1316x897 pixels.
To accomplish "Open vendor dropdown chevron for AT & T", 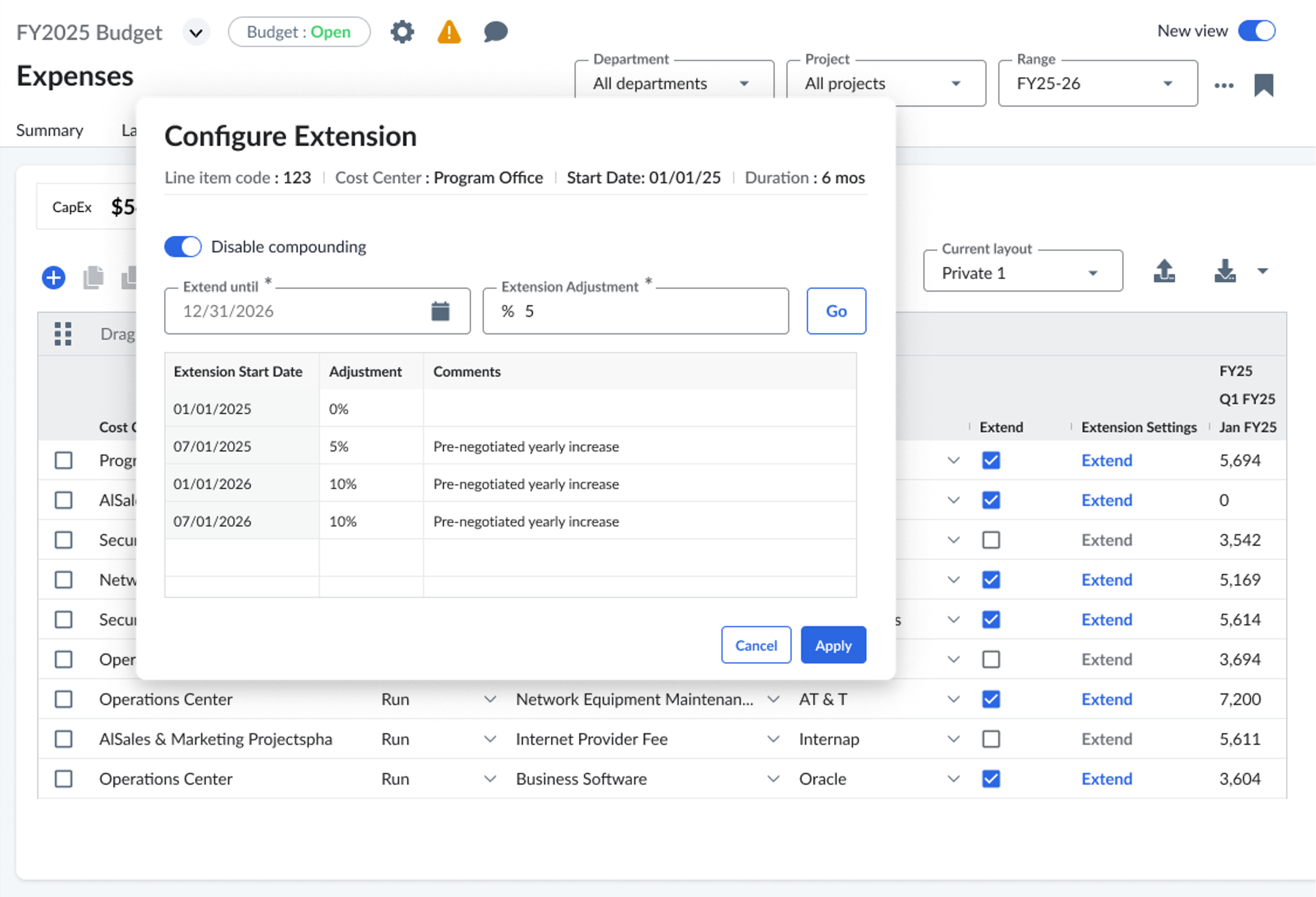I will click(x=954, y=699).
